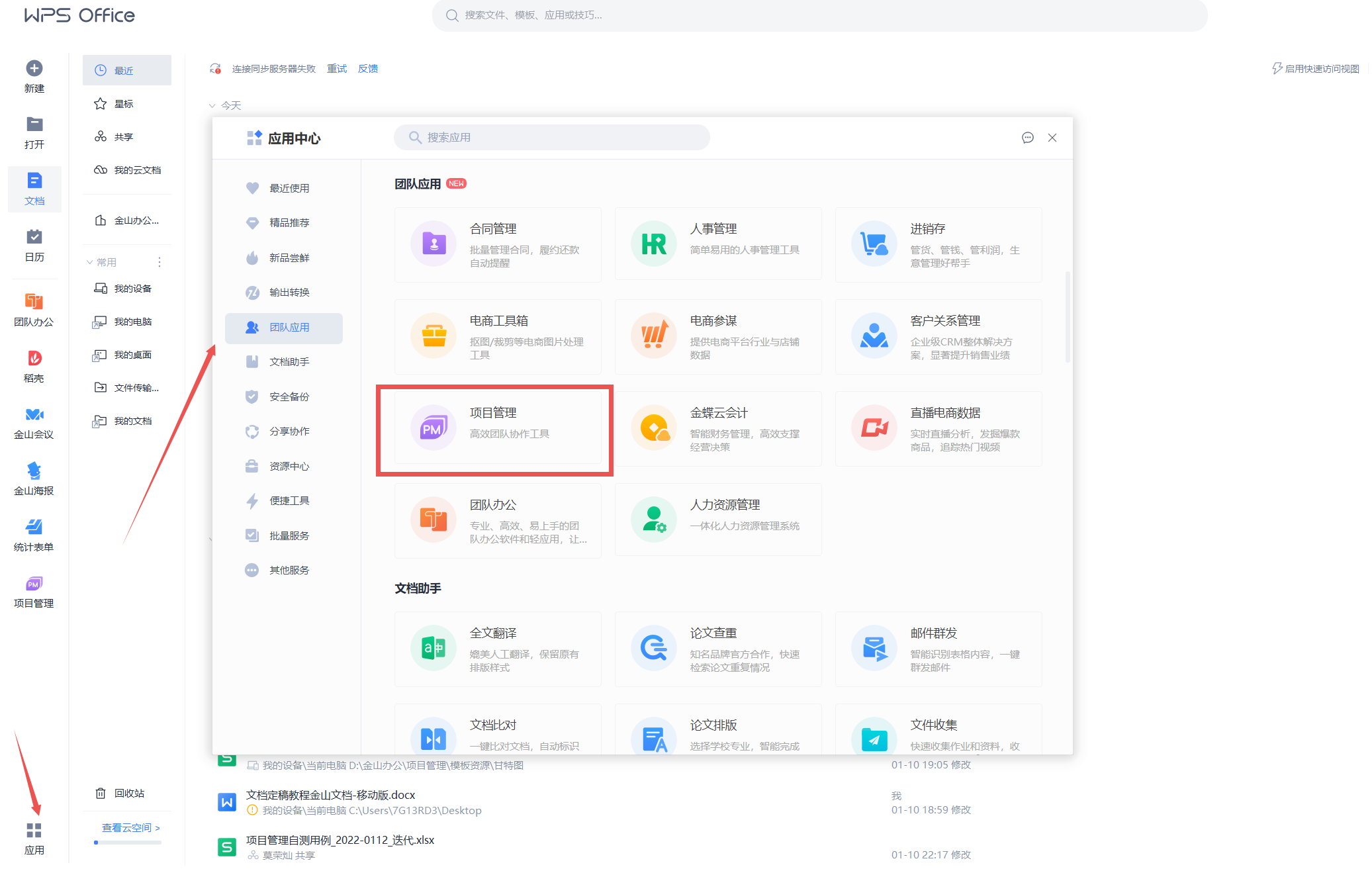Open the 文档比对 app
The height and width of the screenshot is (871, 1372).
pyautogui.click(x=498, y=729)
